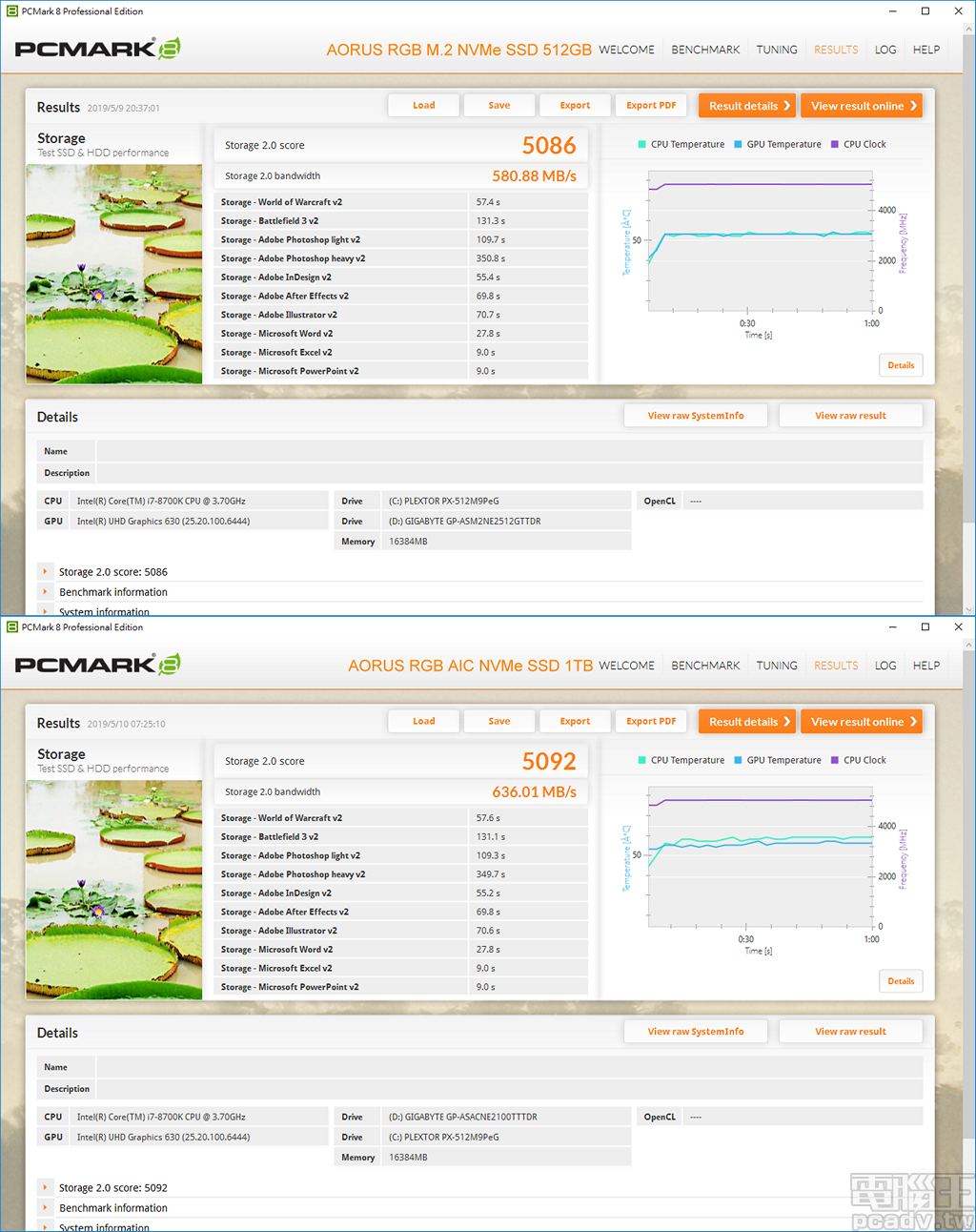This screenshot has height=1232, width=976.
Task: Click Load button in bottom window
Action: click(x=424, y=722)
